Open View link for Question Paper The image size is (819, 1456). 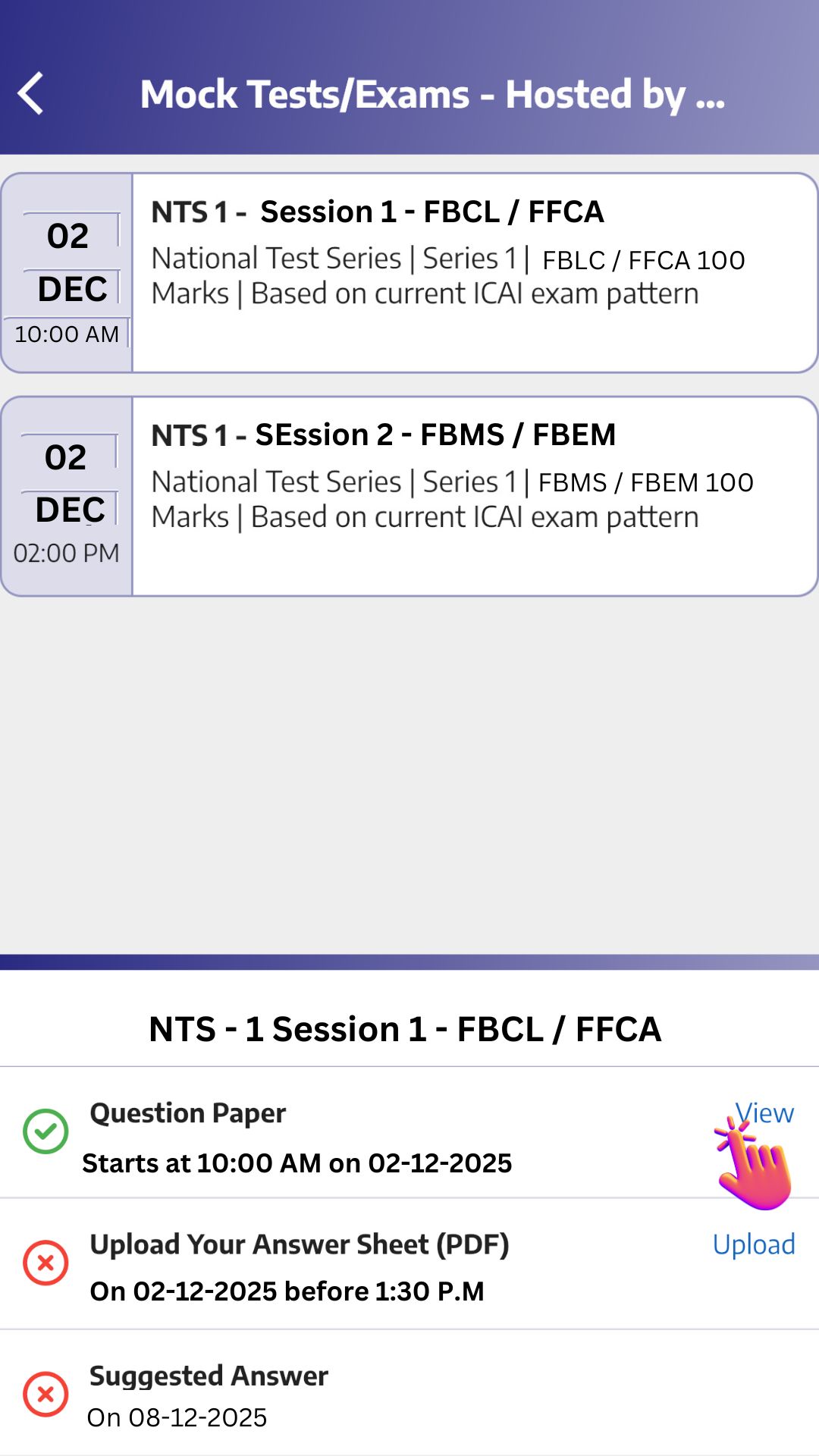764,1112
